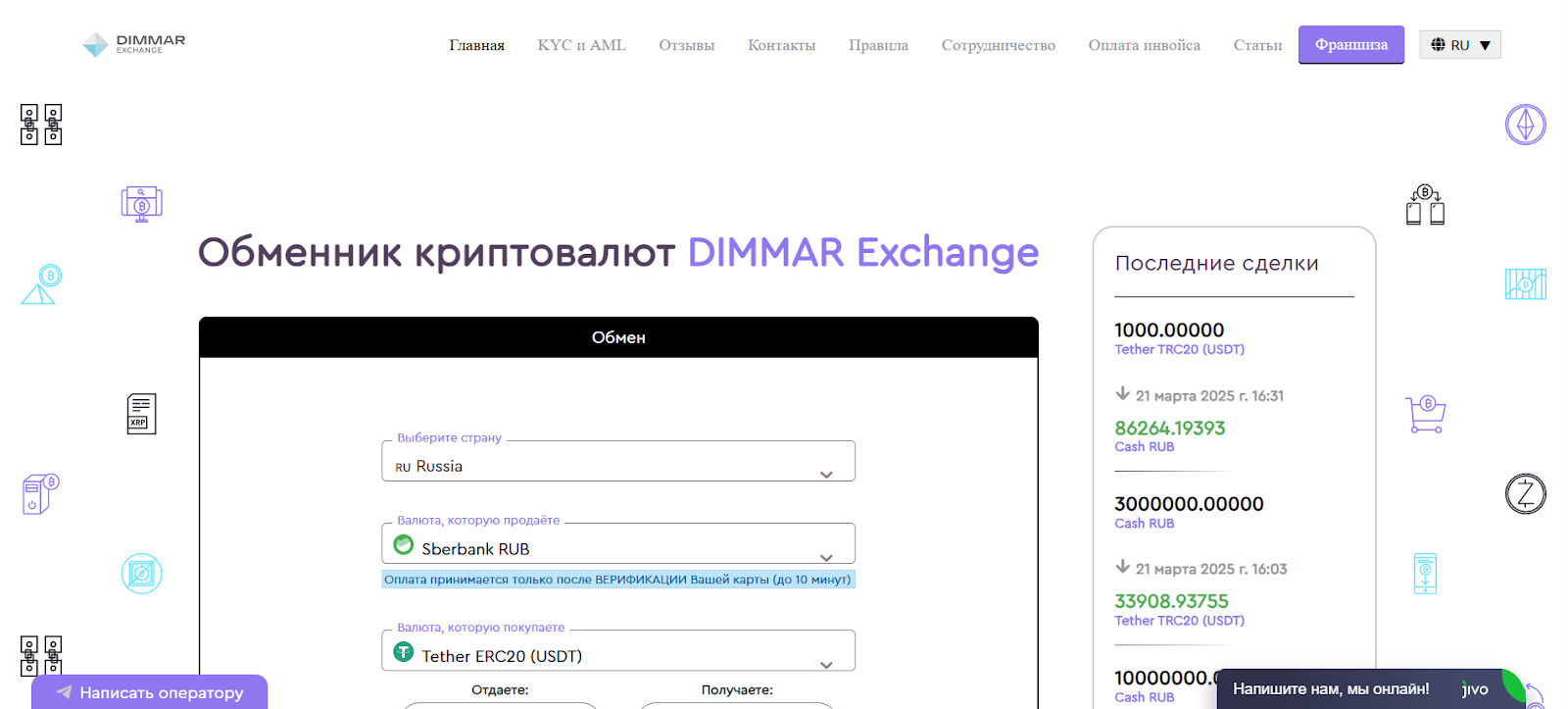Click Tether TRC20 (USDT) under 1000.00000
Screen dimensions: 1568x709
tap(1179, 349)
